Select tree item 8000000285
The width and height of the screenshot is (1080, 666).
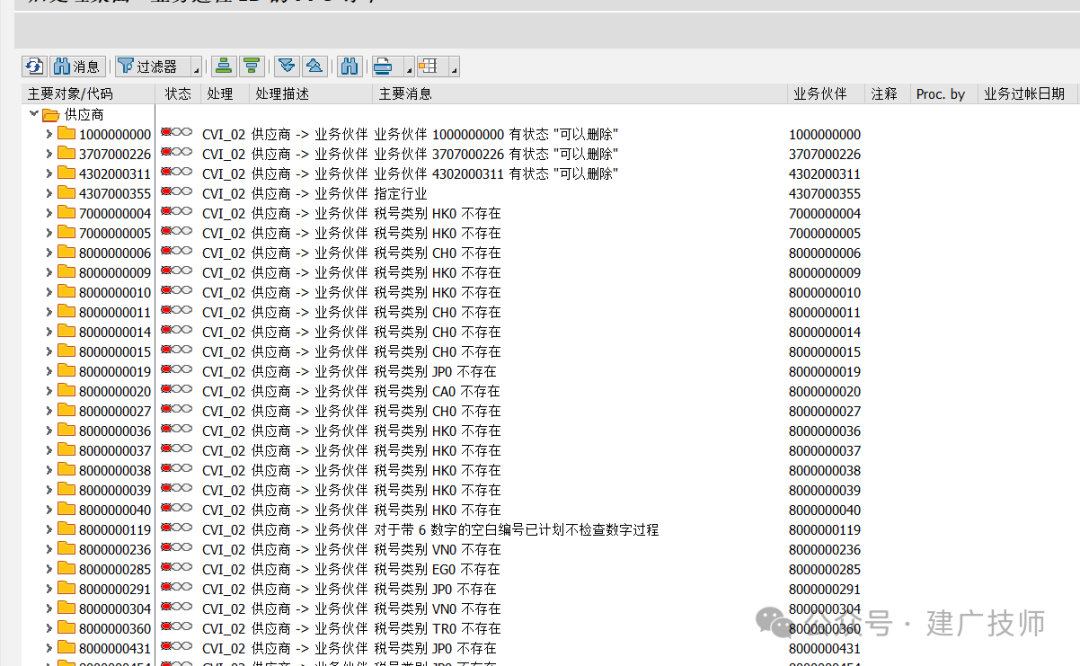tap(114, 570)
